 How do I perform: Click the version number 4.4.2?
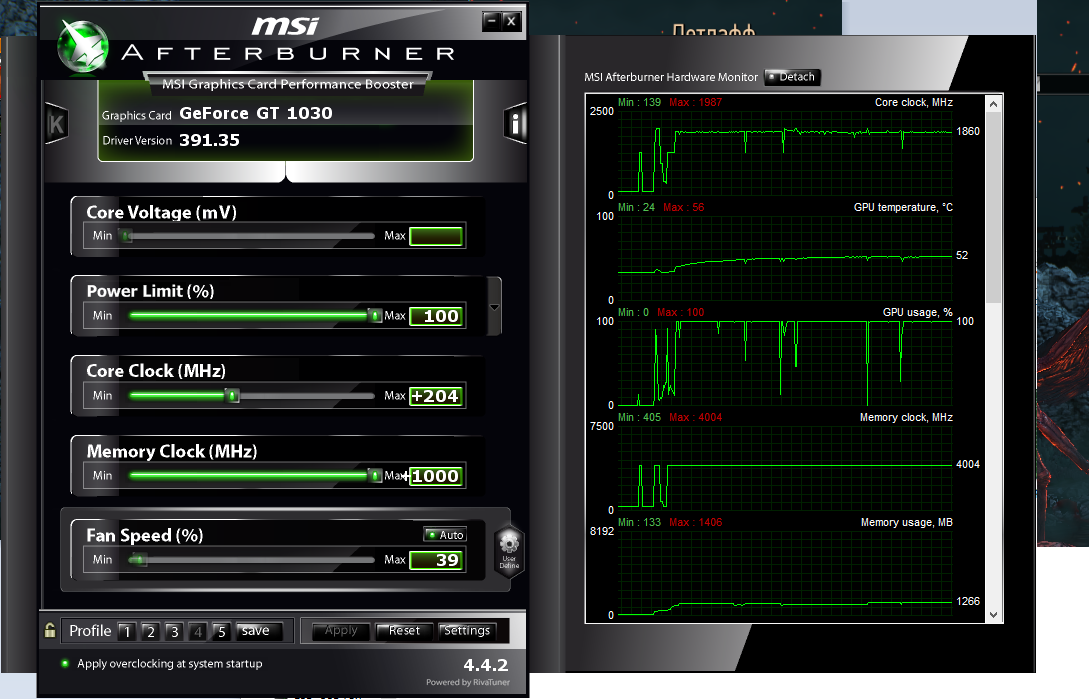point(485,666)
